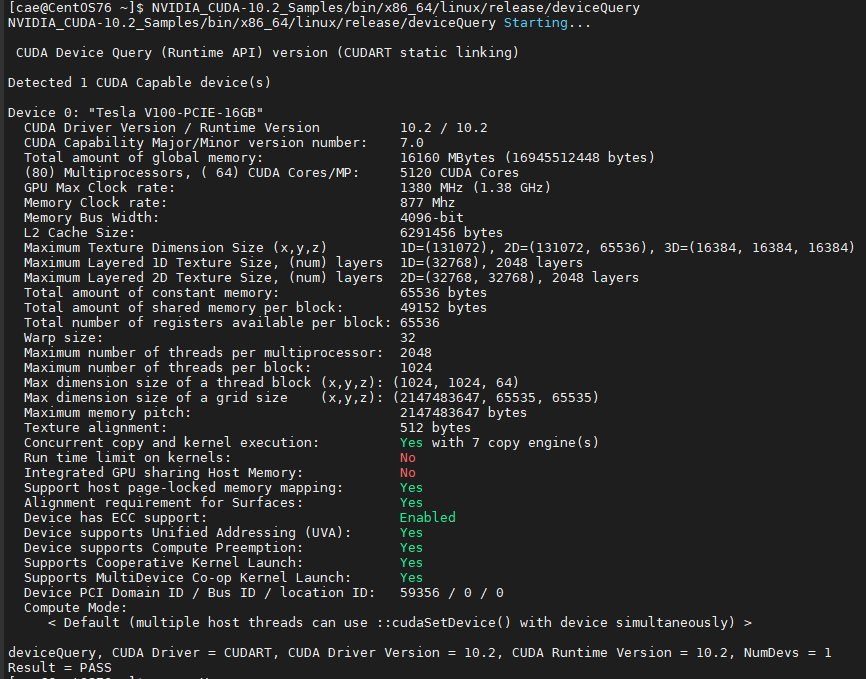Click the deviceQuery command at the prompt
This screenshot has height=679, width=866.
click(x=395, y=8)
